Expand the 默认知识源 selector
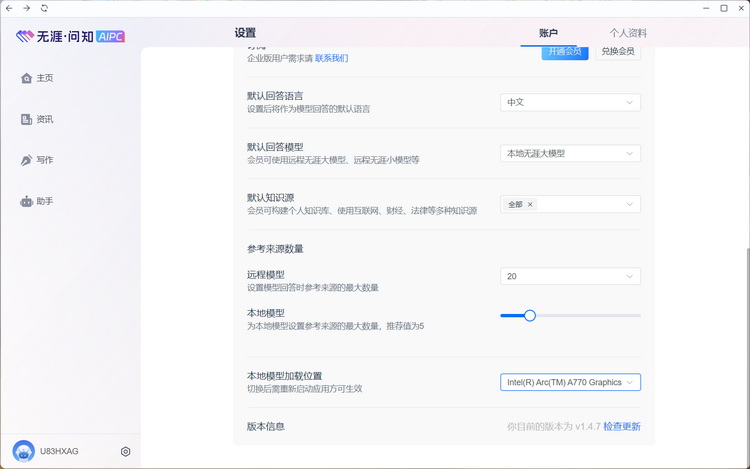 click(x=570, y=204)
